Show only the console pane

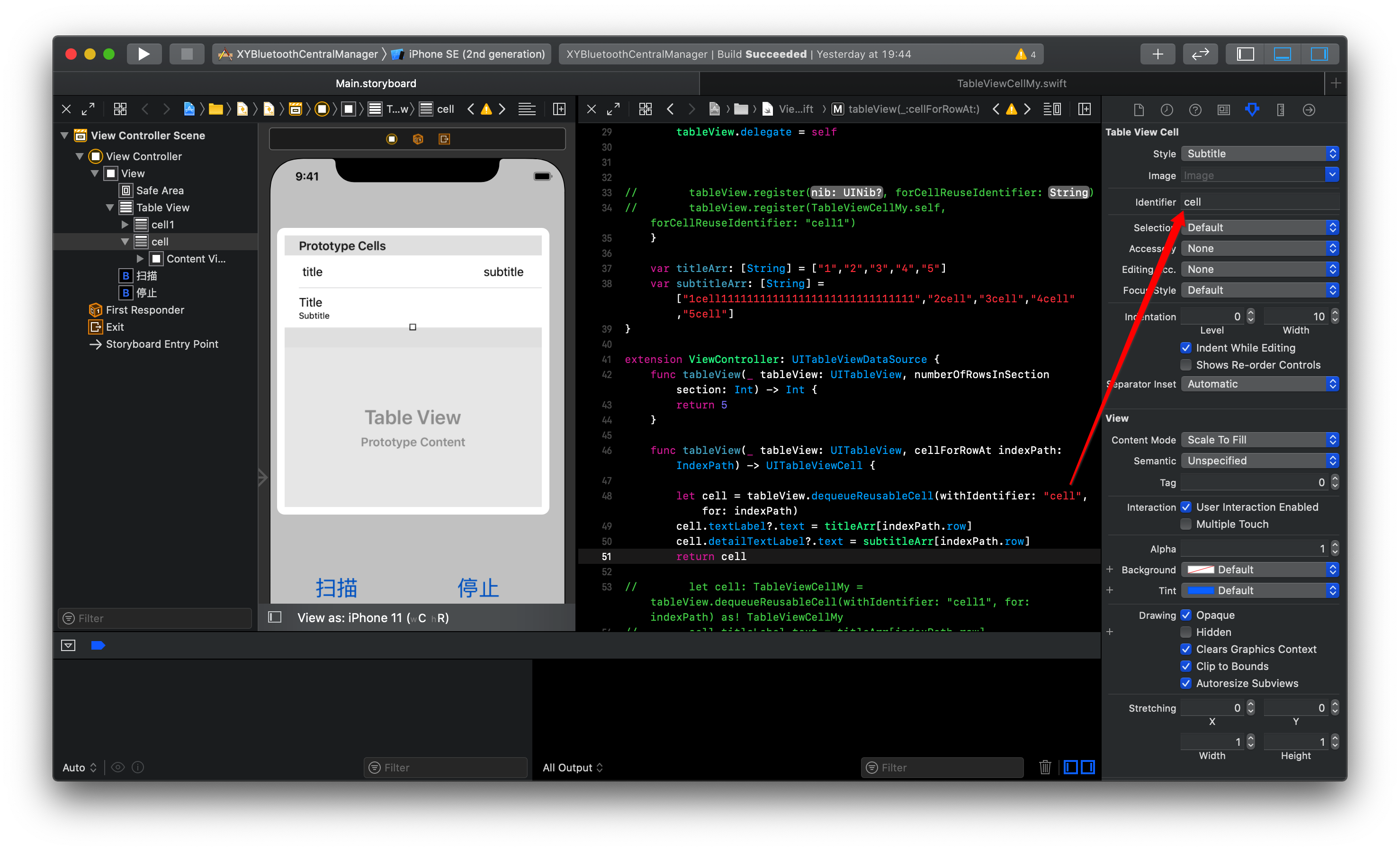click(1087, 767)
